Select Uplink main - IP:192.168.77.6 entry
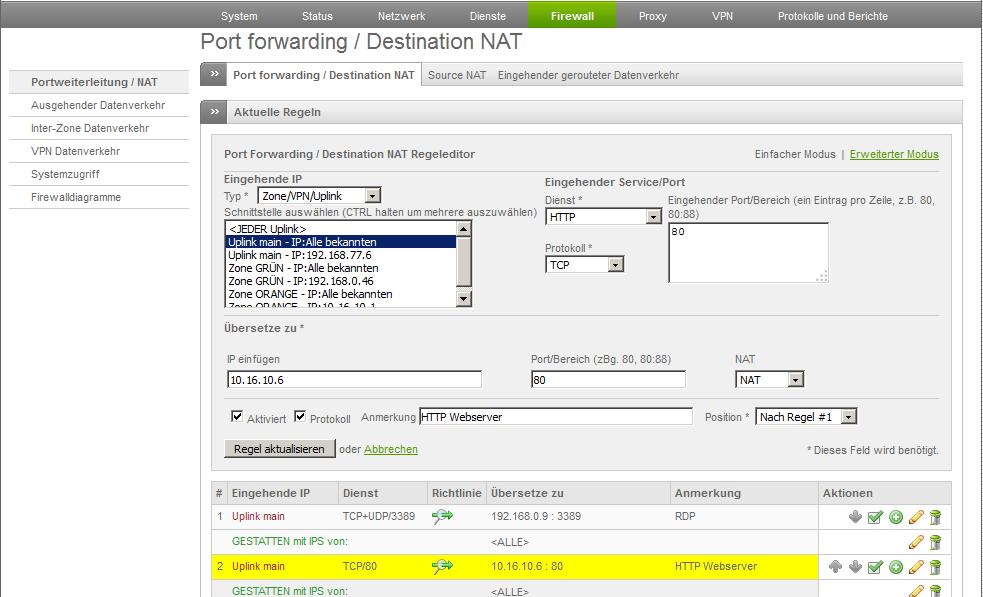This screenshot has height=597, width=983. (x=340, y=255)
